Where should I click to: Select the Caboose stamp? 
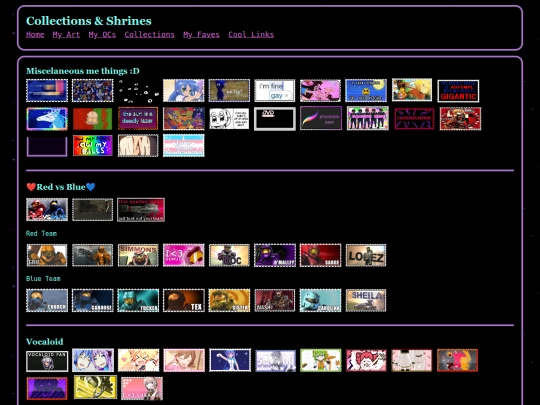(x=92, y=300)
